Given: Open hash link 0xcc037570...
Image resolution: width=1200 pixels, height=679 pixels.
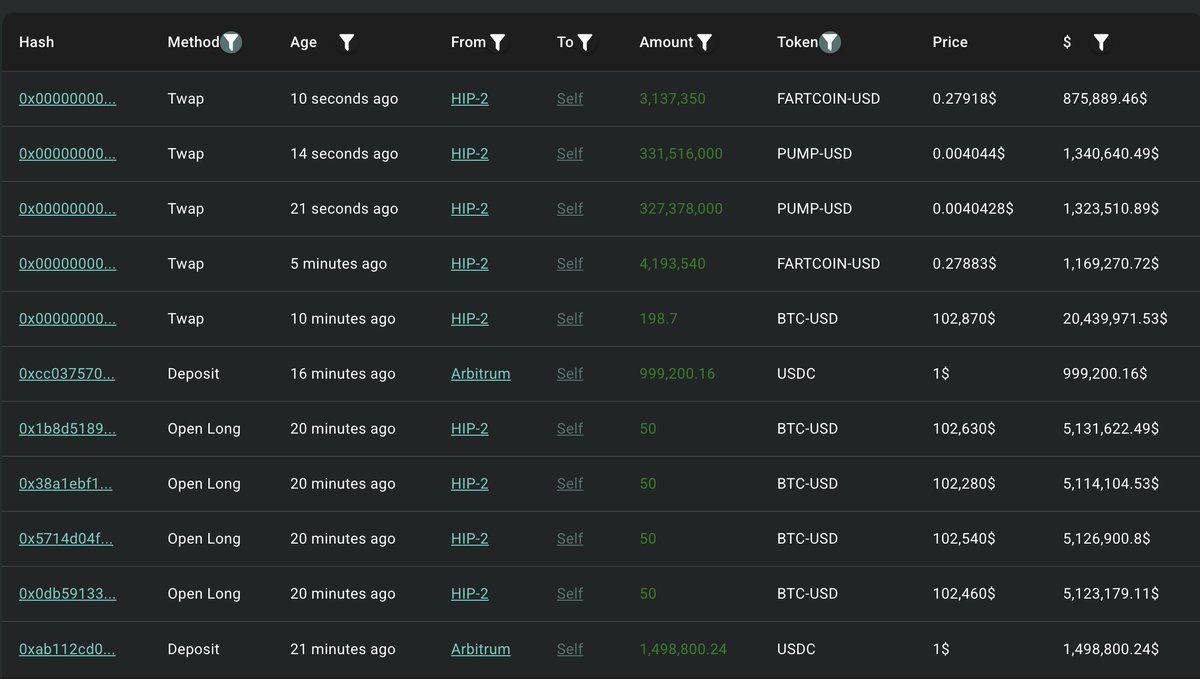Looking at the screenshot, I should pos(67,374).
